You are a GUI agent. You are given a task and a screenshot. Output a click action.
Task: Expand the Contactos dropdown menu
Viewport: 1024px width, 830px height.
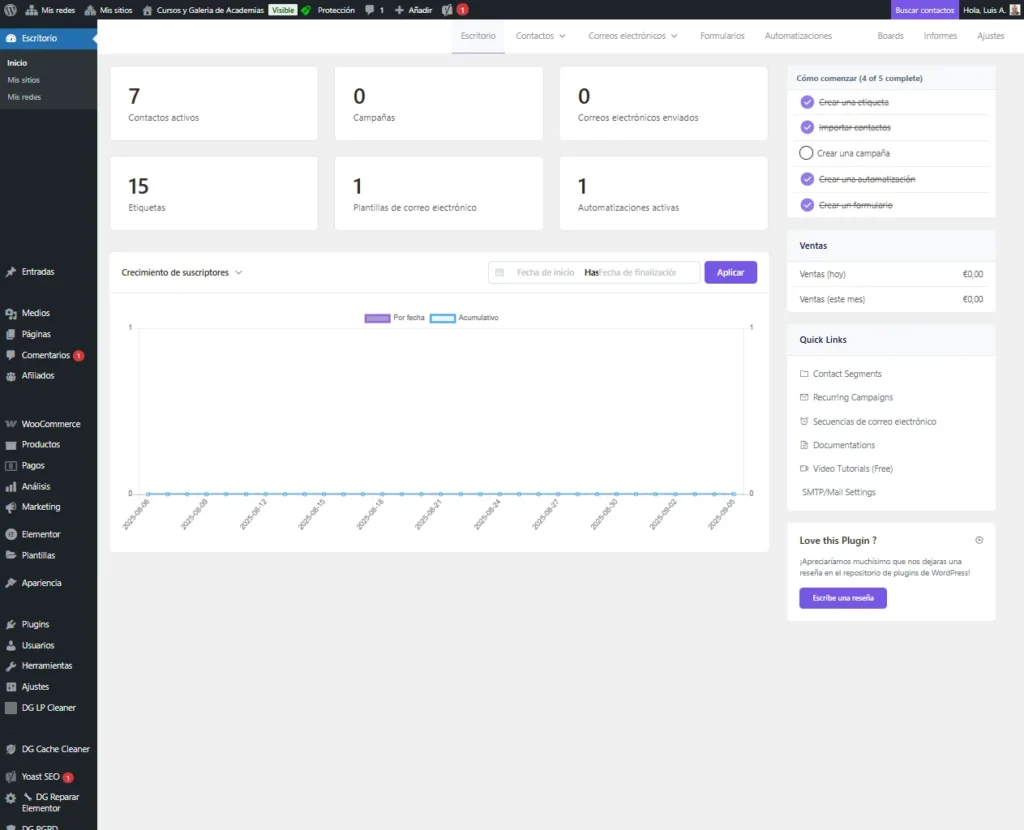[541, 36]
